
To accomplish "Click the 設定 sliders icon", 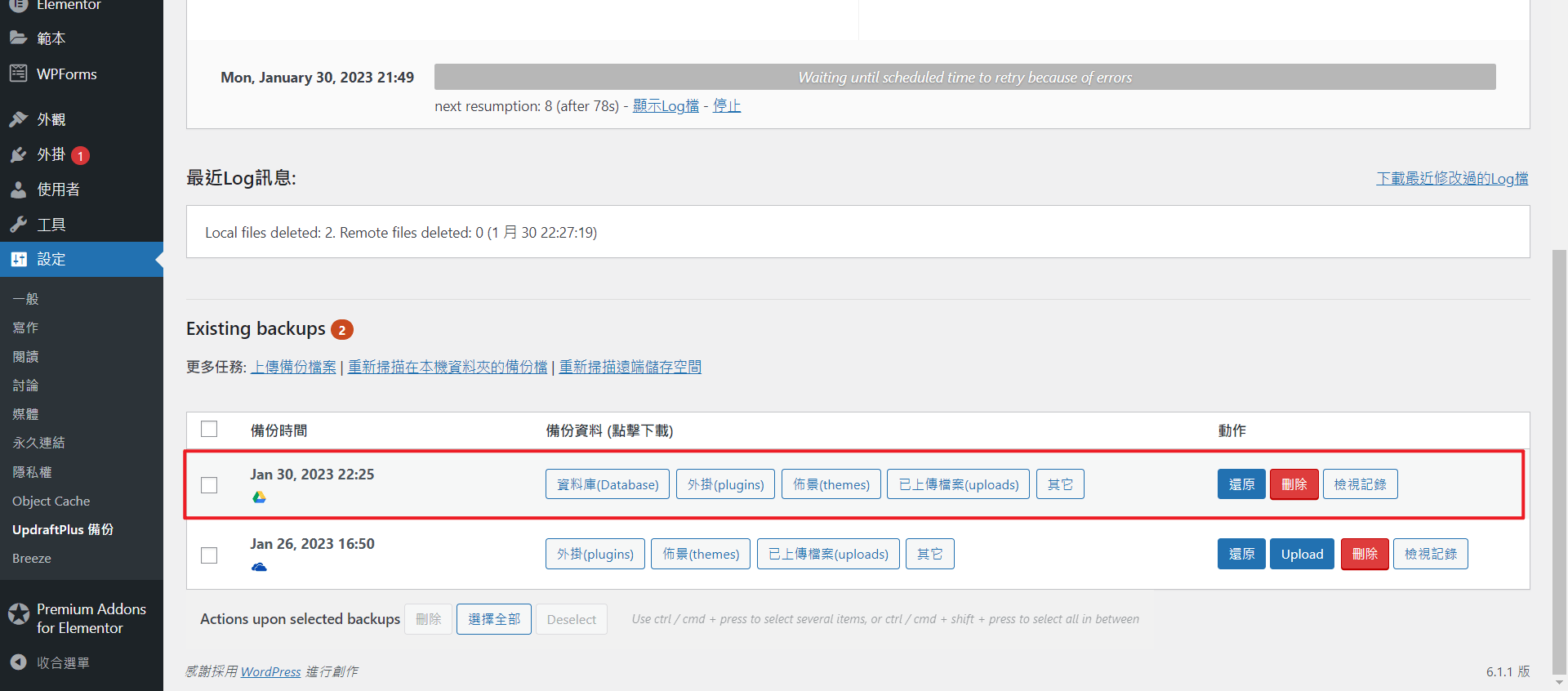I will 18,259.
